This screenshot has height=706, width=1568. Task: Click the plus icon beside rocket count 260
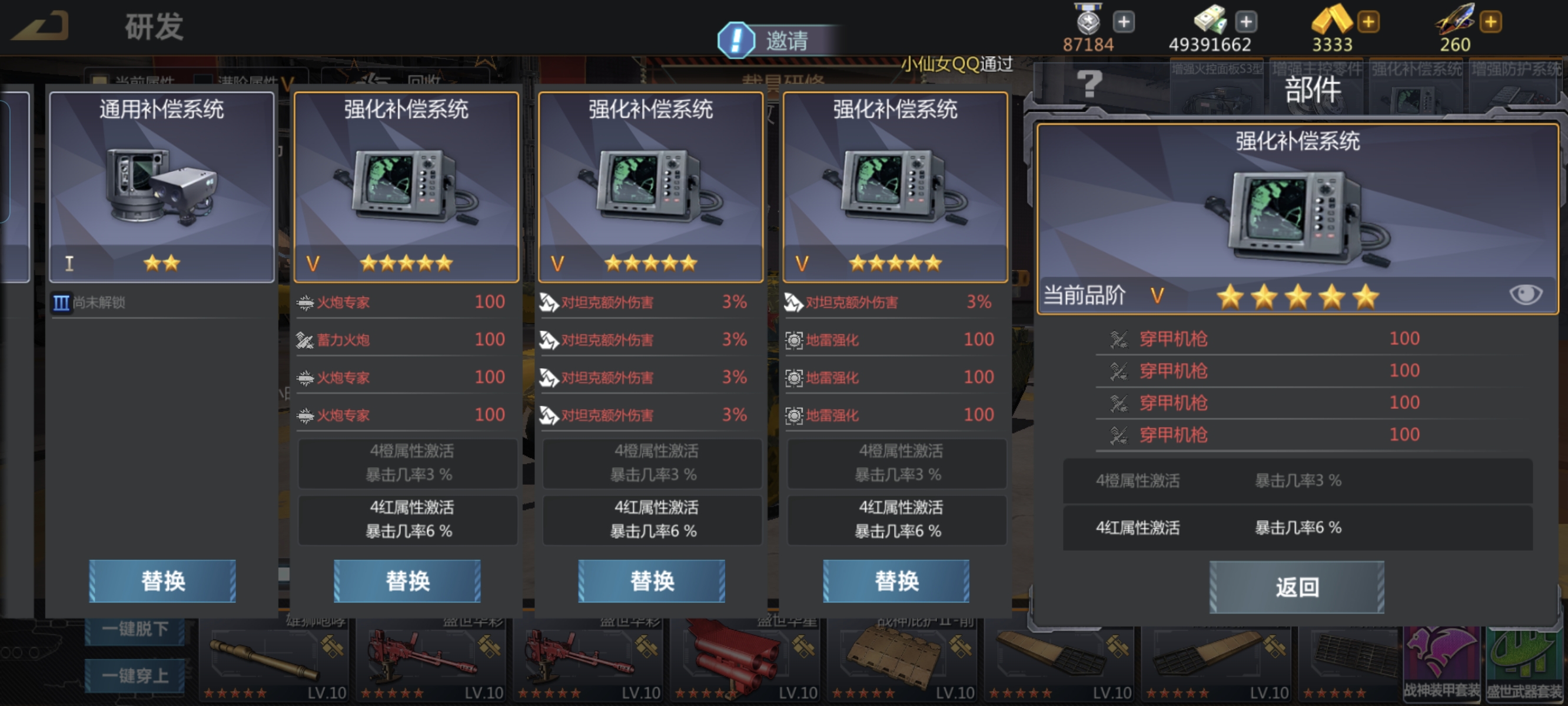pos(1491,22)
